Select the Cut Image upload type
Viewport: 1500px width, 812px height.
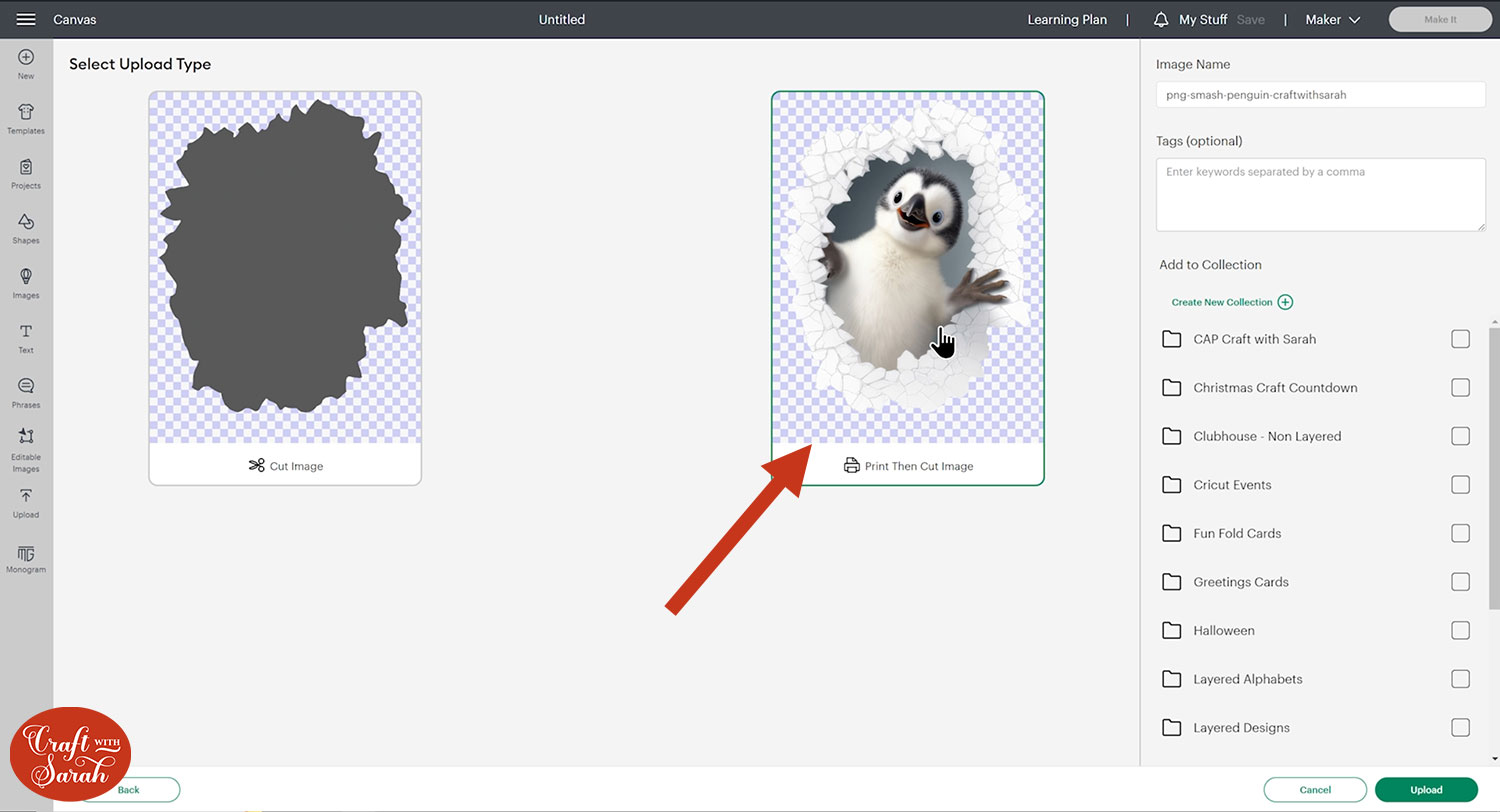[x=285, y=288]
